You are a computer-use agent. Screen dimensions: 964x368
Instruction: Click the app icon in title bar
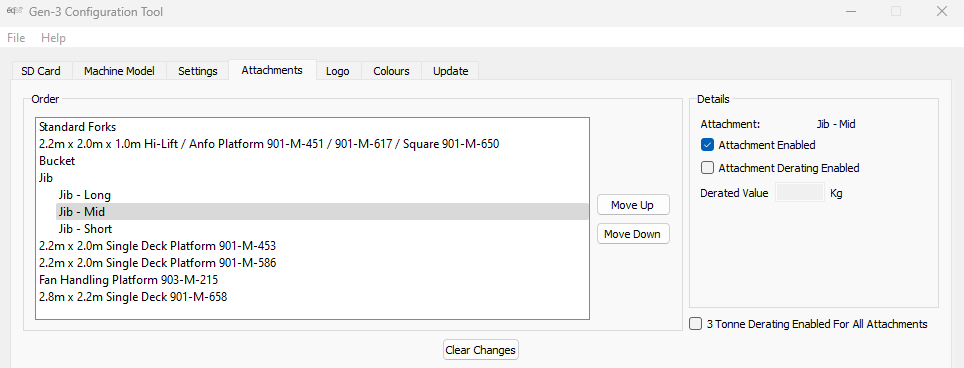point(14,12)
